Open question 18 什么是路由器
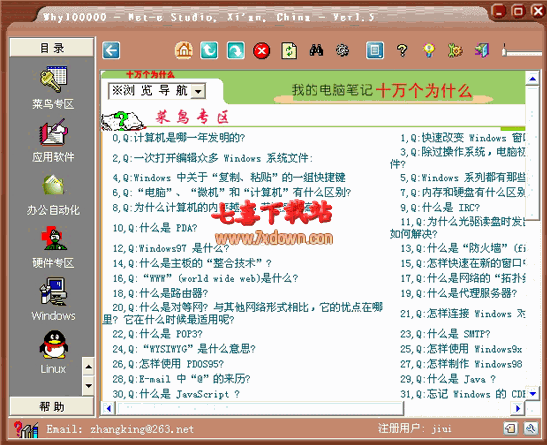 point(160,293)
